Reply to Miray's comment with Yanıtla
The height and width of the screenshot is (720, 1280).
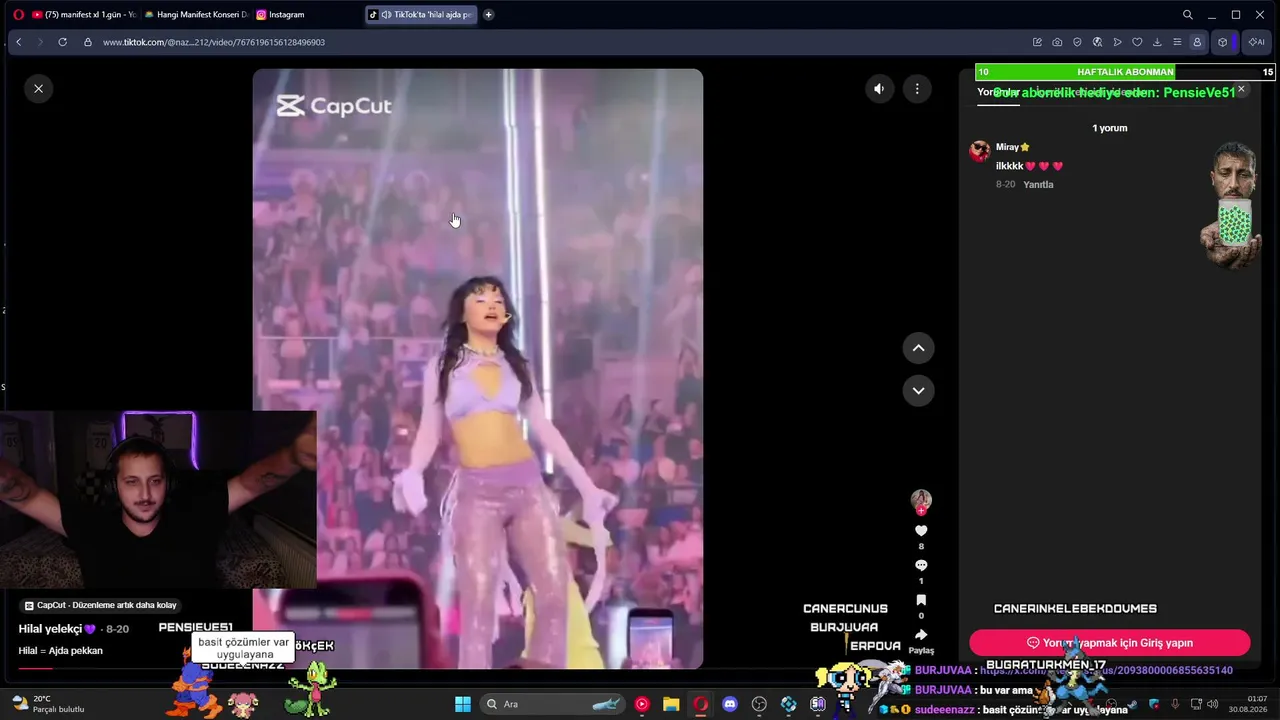pos(1038,185)
